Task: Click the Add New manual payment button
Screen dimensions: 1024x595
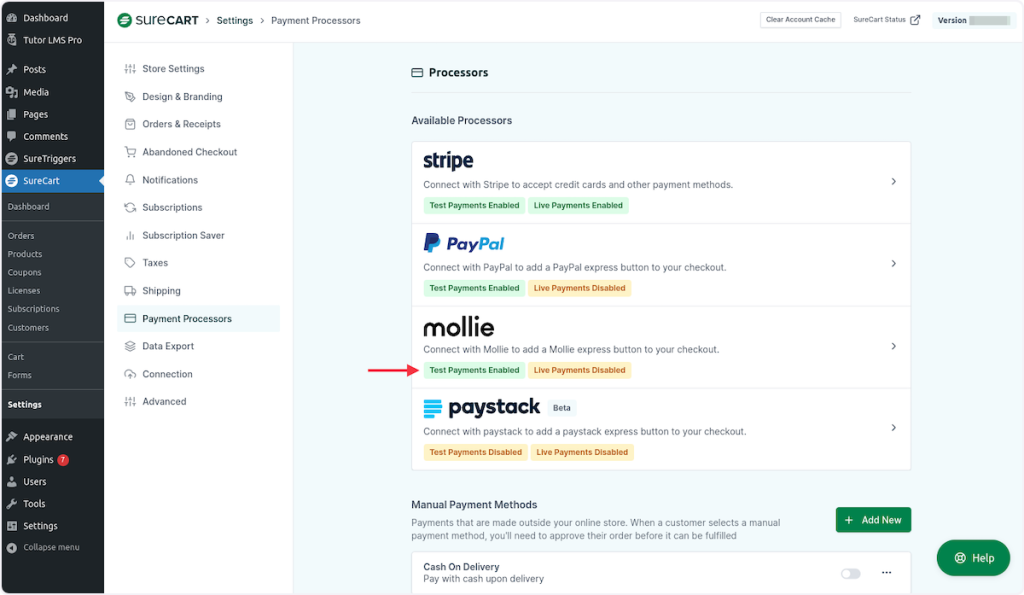Action: point(872,519)
